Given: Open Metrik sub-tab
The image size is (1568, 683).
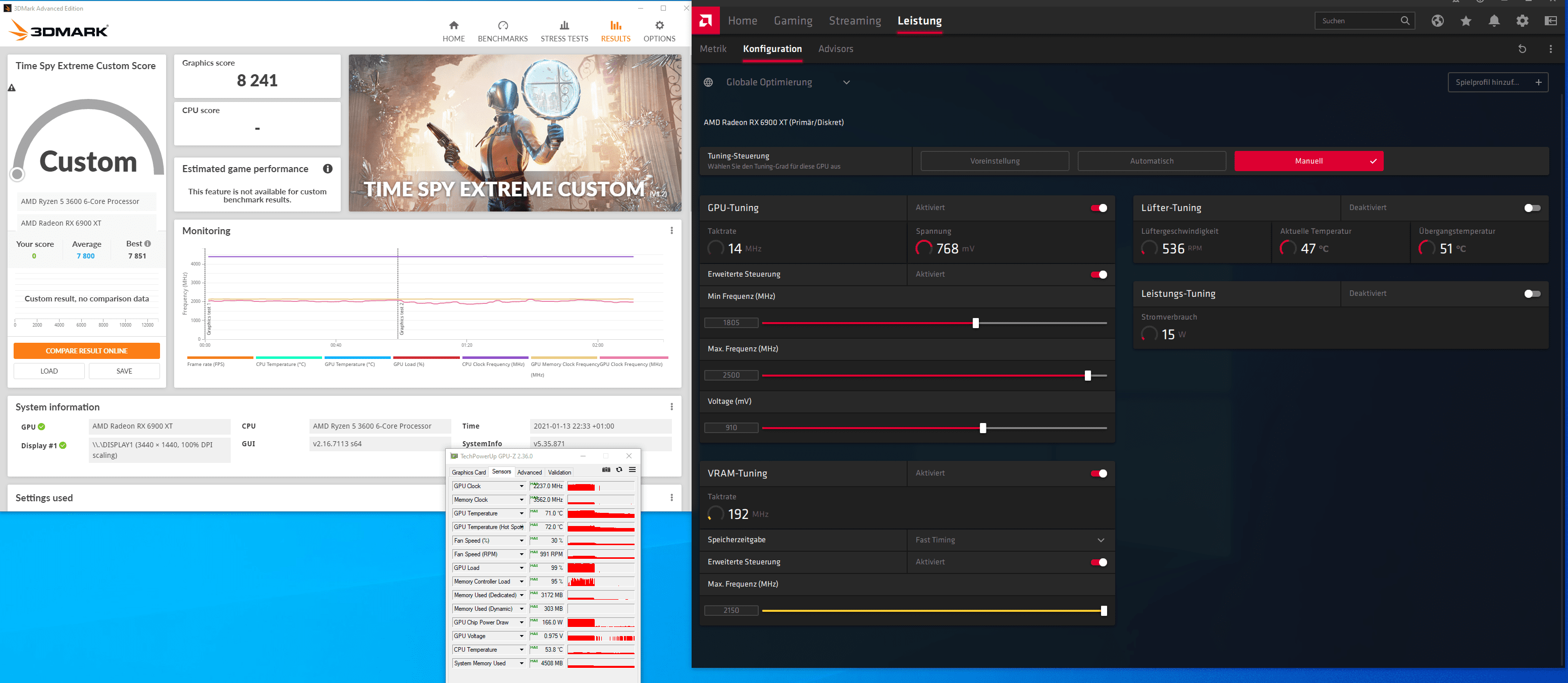Looking at the screenshot, I should click(x=713, y=48).
